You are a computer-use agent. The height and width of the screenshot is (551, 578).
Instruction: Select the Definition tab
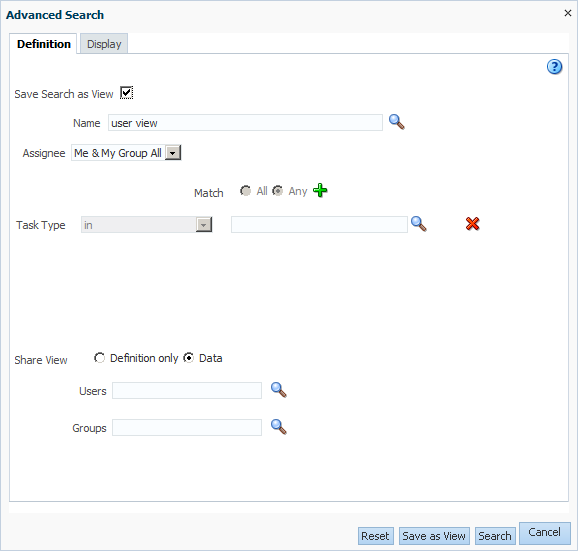pyautogui.click(x=43, y=44)
